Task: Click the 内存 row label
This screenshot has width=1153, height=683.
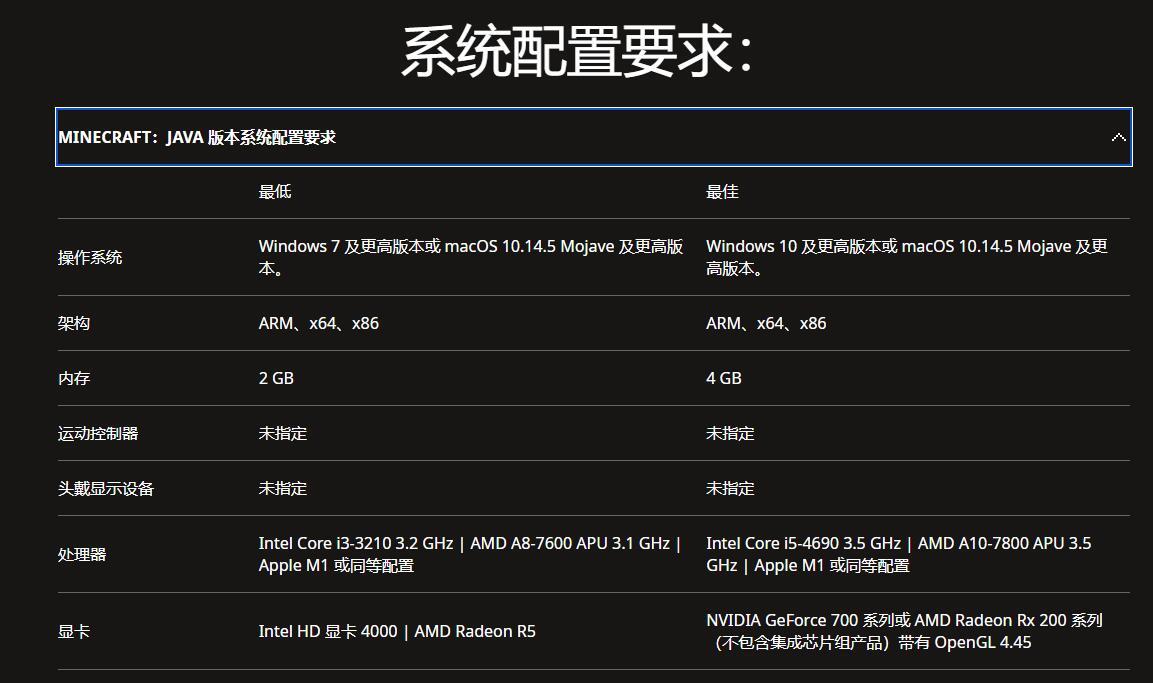Action: point(72,377)
